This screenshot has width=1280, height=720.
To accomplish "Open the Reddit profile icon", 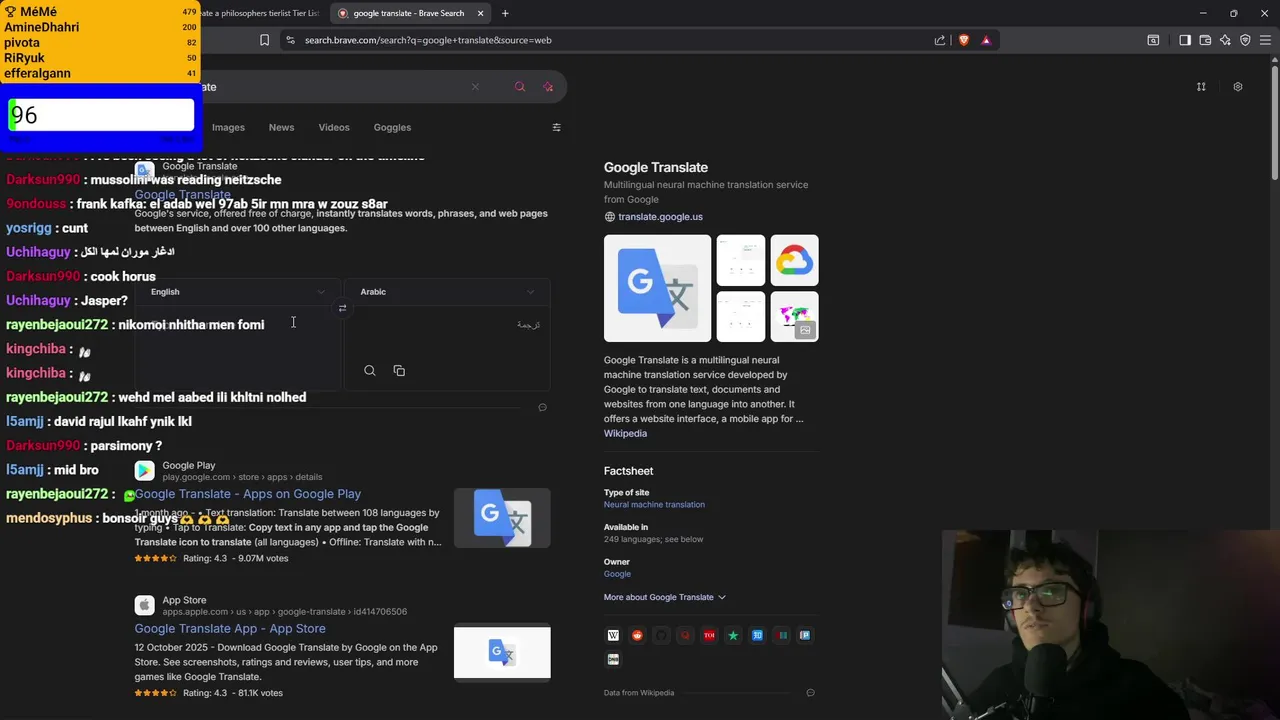I will 637,635.
